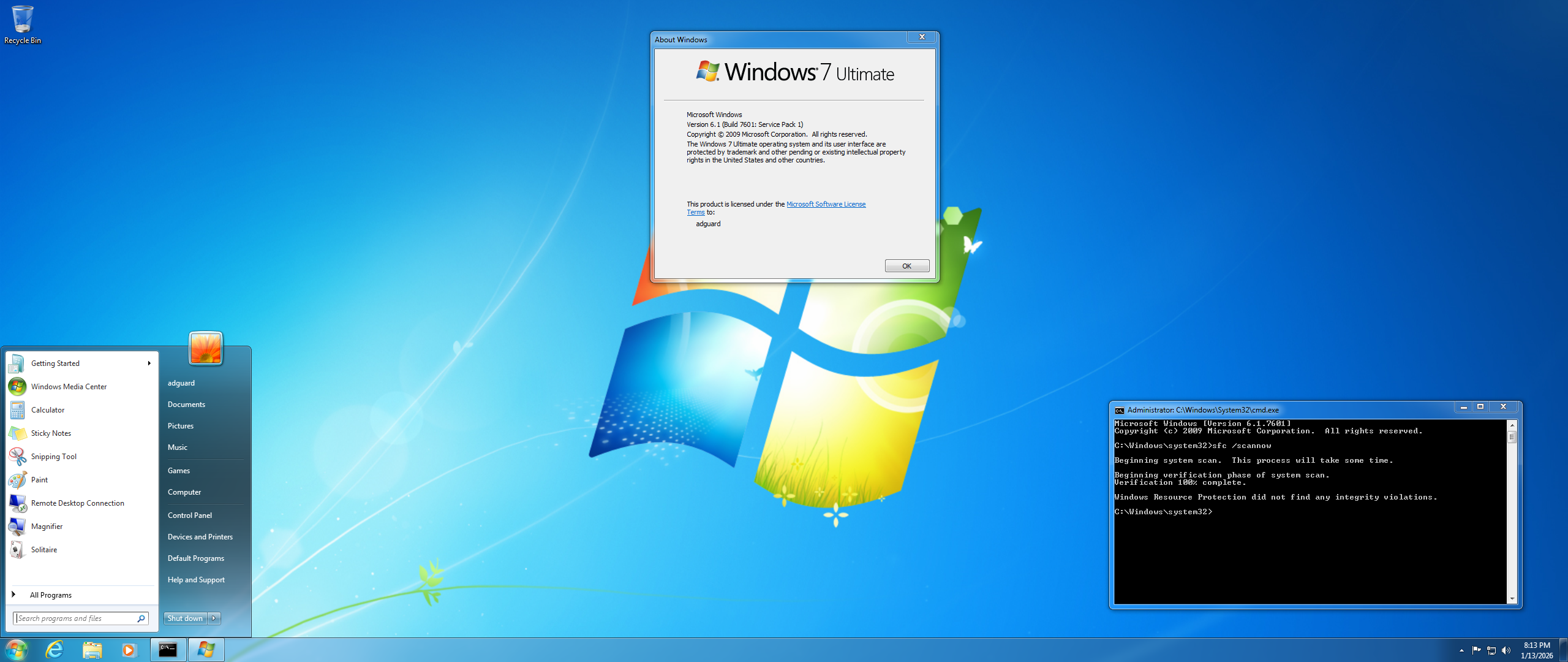Open Control Panel from Start menu
This screenshot has height=662, width=1568.
tap(190, 516)
